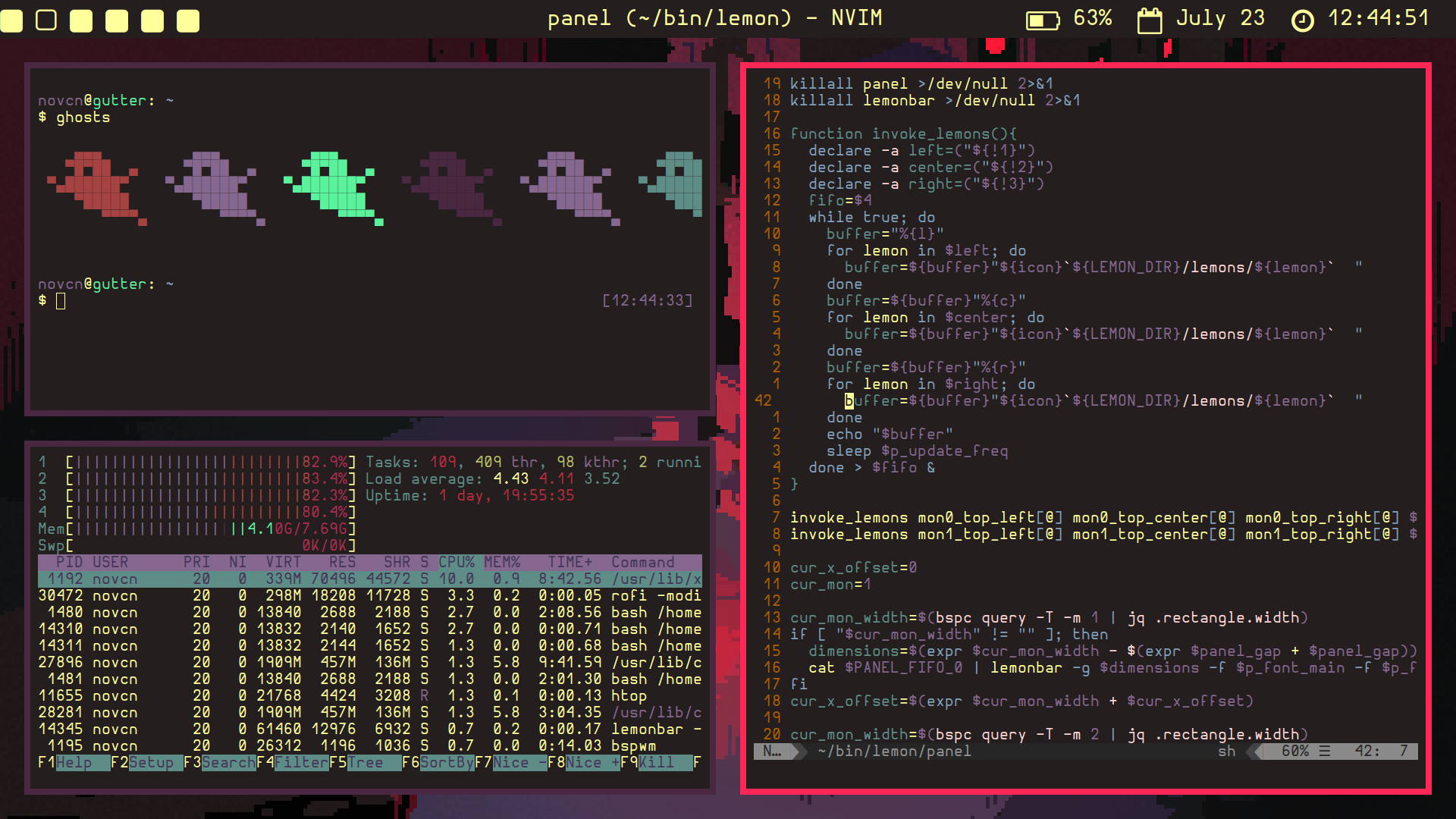Click the clock icon in top bar
Screen dimensions: 1456x819
(x=1301, y=20)
